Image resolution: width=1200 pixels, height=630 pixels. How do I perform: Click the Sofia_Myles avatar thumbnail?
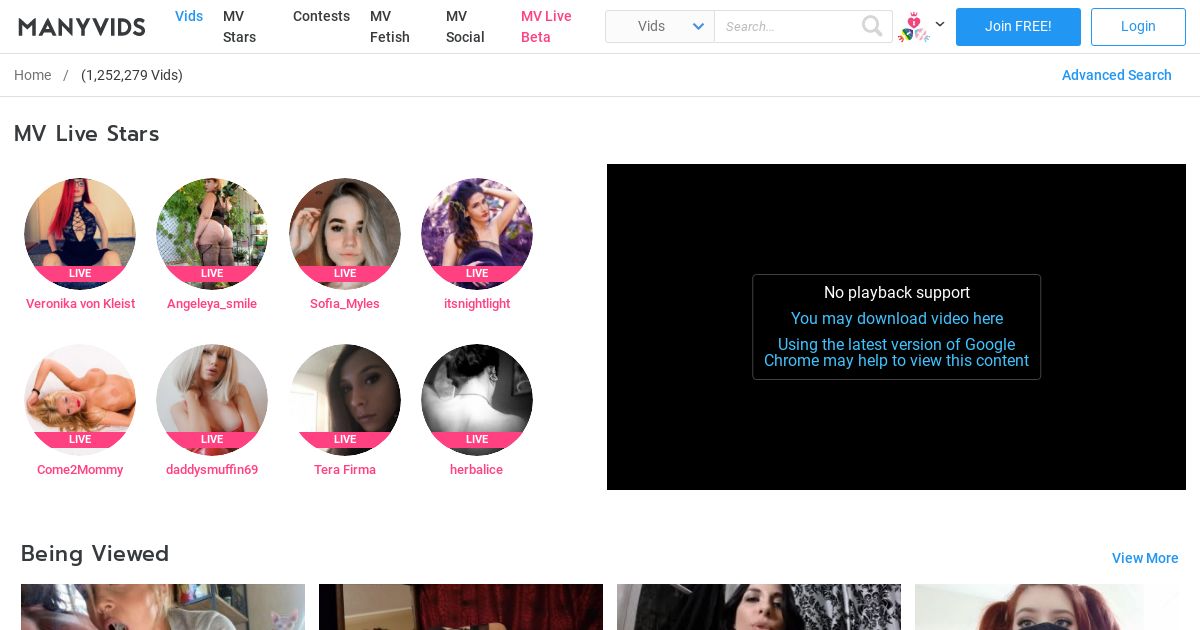click(x=345, y=234)
